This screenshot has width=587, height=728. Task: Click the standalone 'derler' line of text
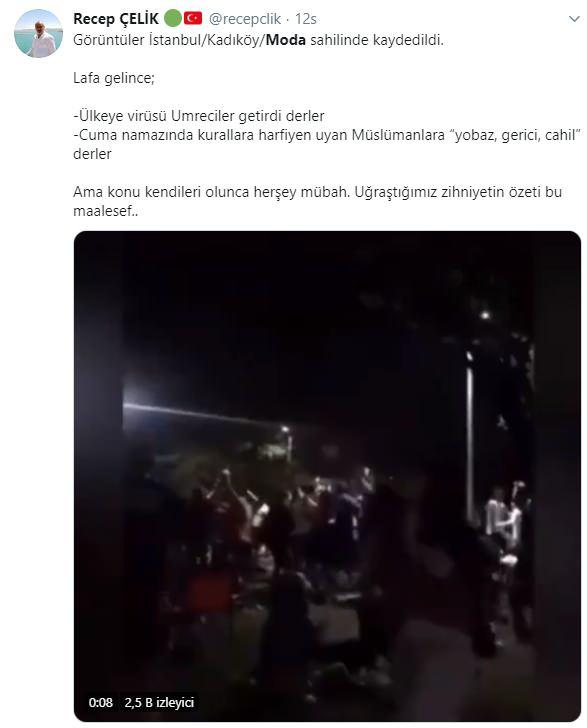pos(92,154)
